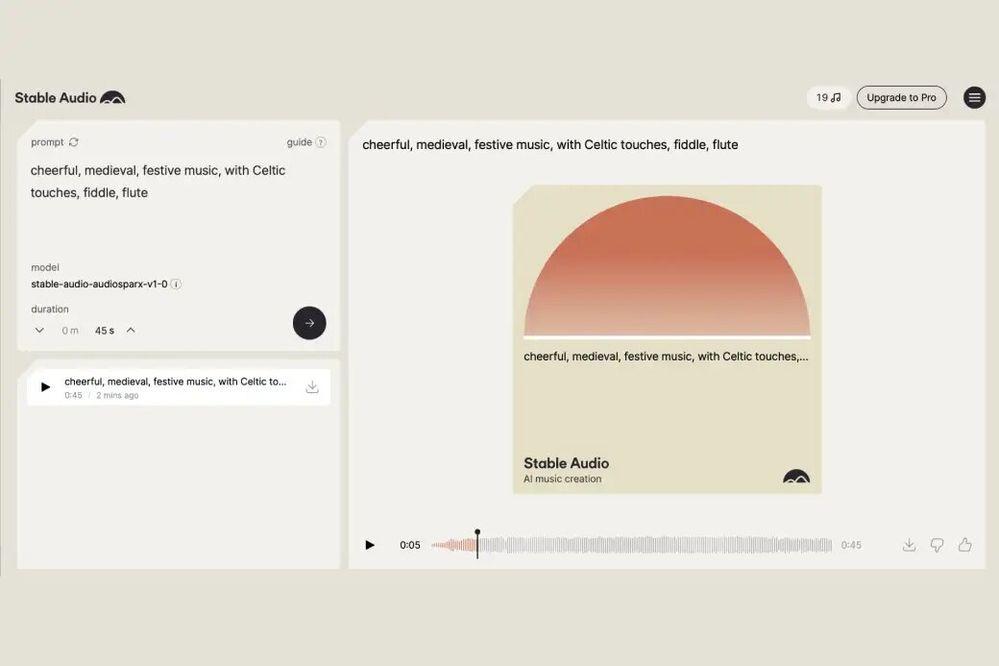Generate audio with the arrow button
Viewport: 999px width, 666px height.
(309, 323)
